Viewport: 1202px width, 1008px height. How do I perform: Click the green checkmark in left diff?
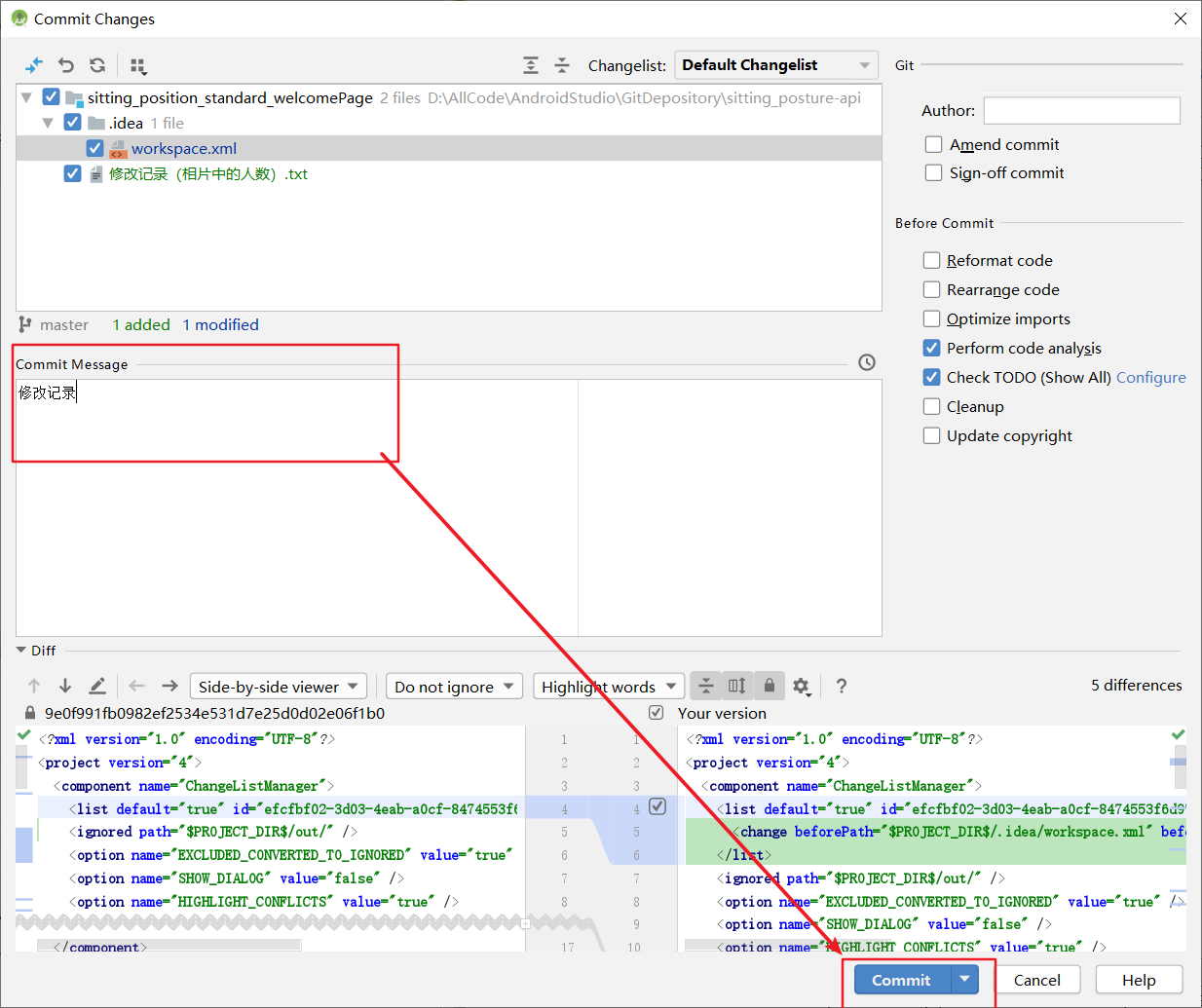coord(24,734)
